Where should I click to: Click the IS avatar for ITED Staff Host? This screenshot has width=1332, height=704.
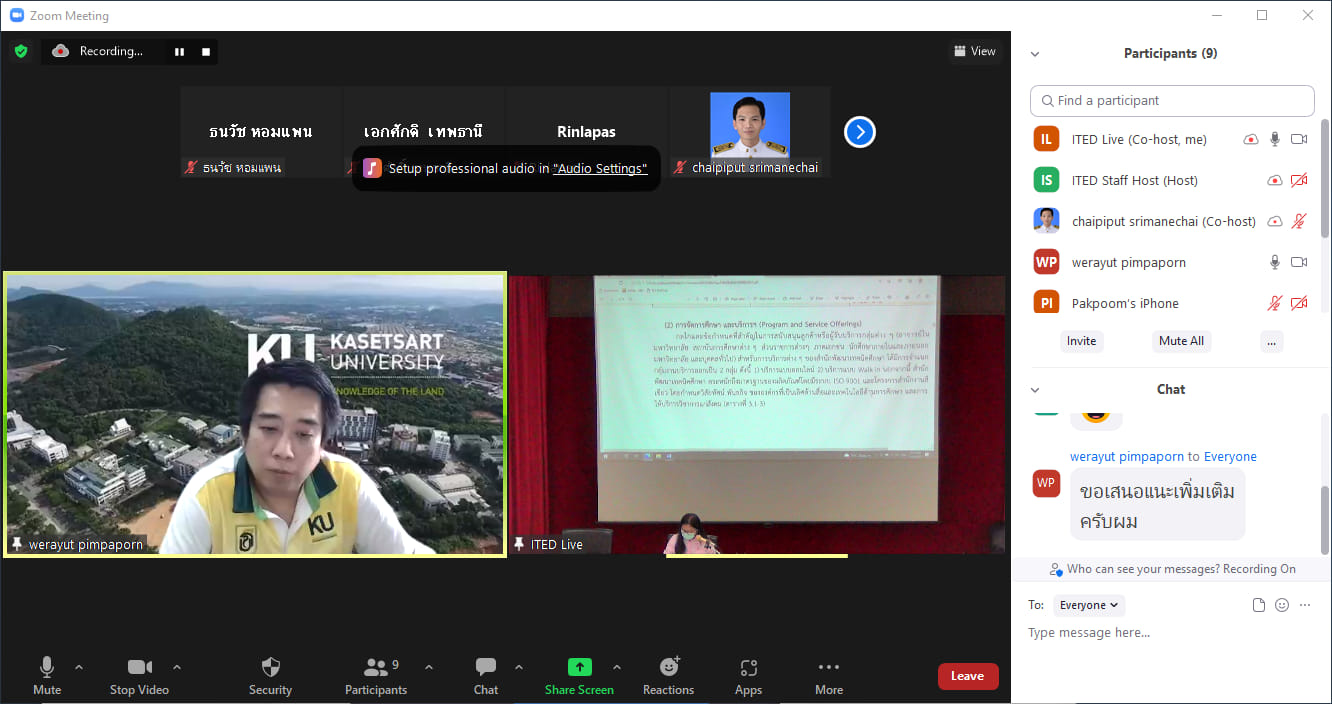1046,181
